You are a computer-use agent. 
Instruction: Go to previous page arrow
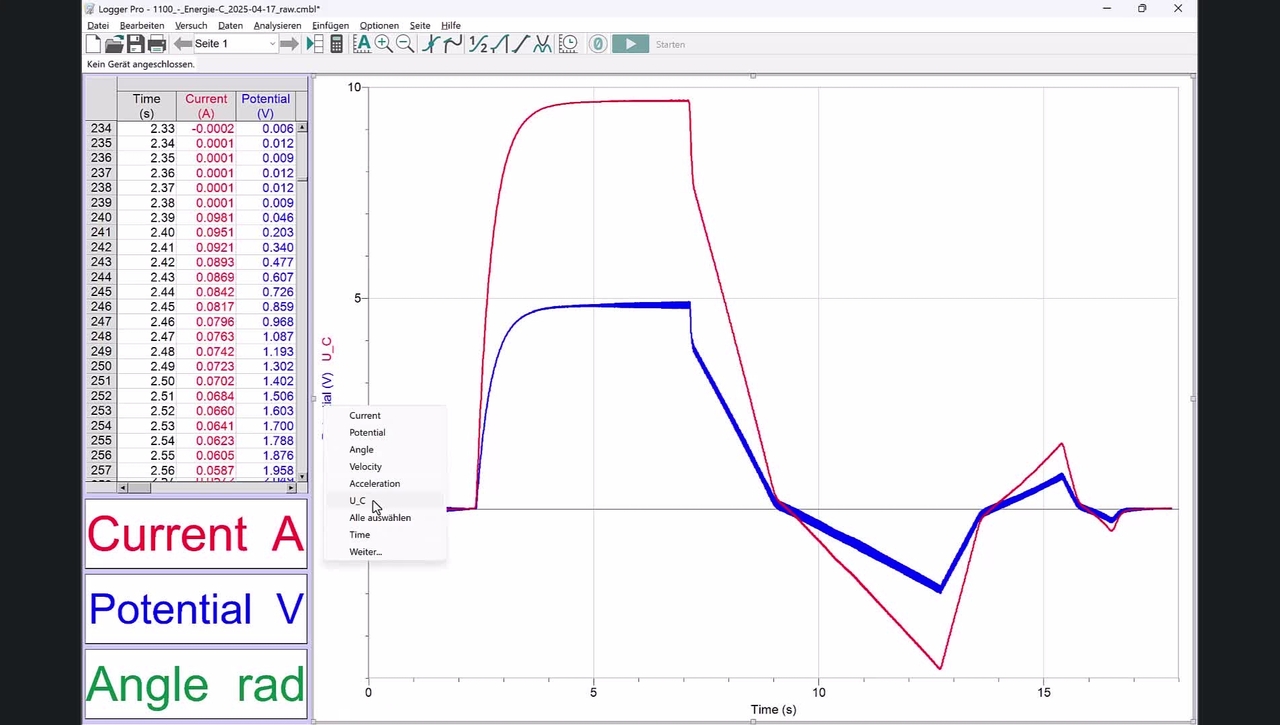pos(183,44)
